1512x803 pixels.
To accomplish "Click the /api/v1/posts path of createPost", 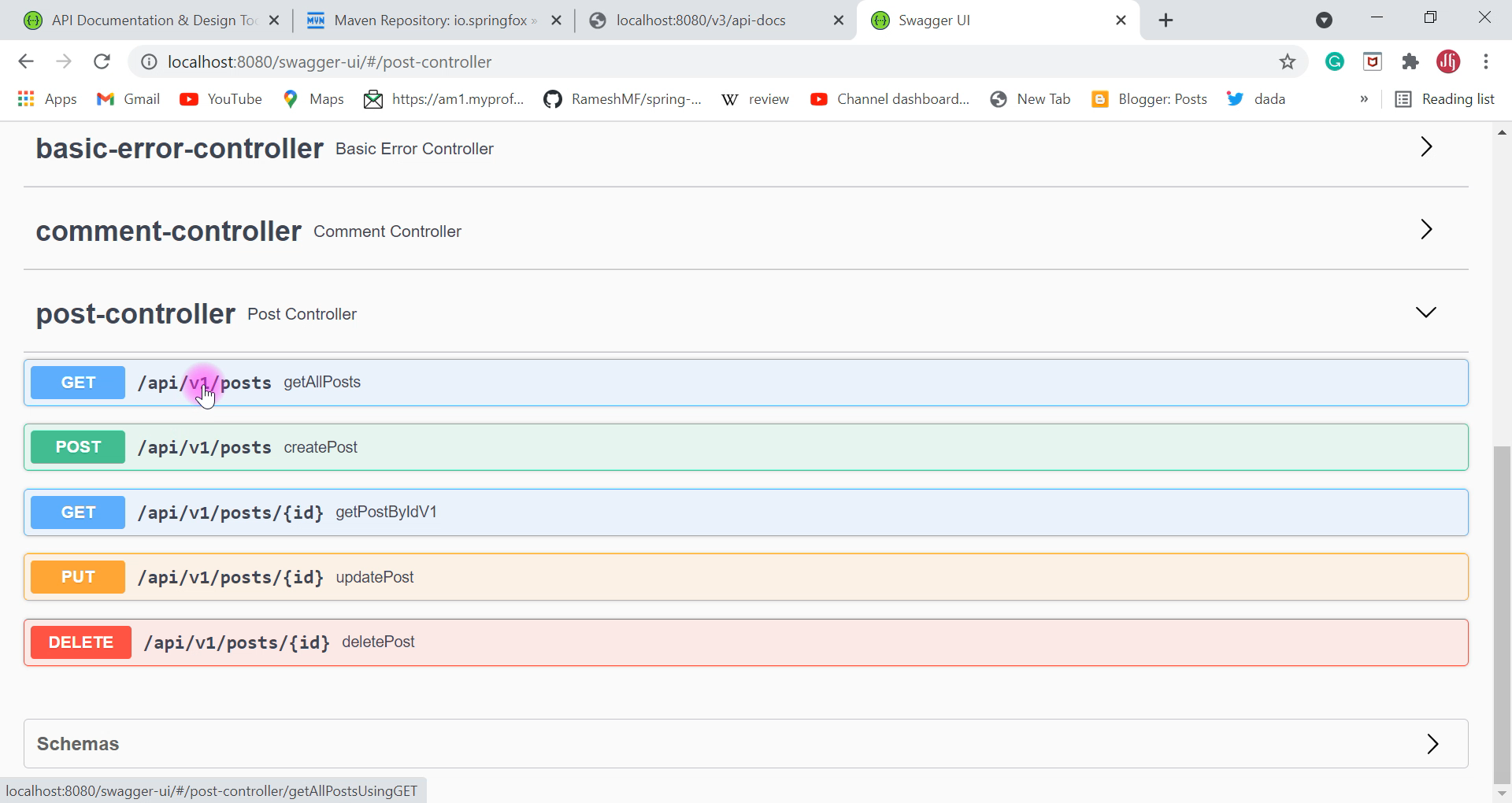I will (205, 447).
